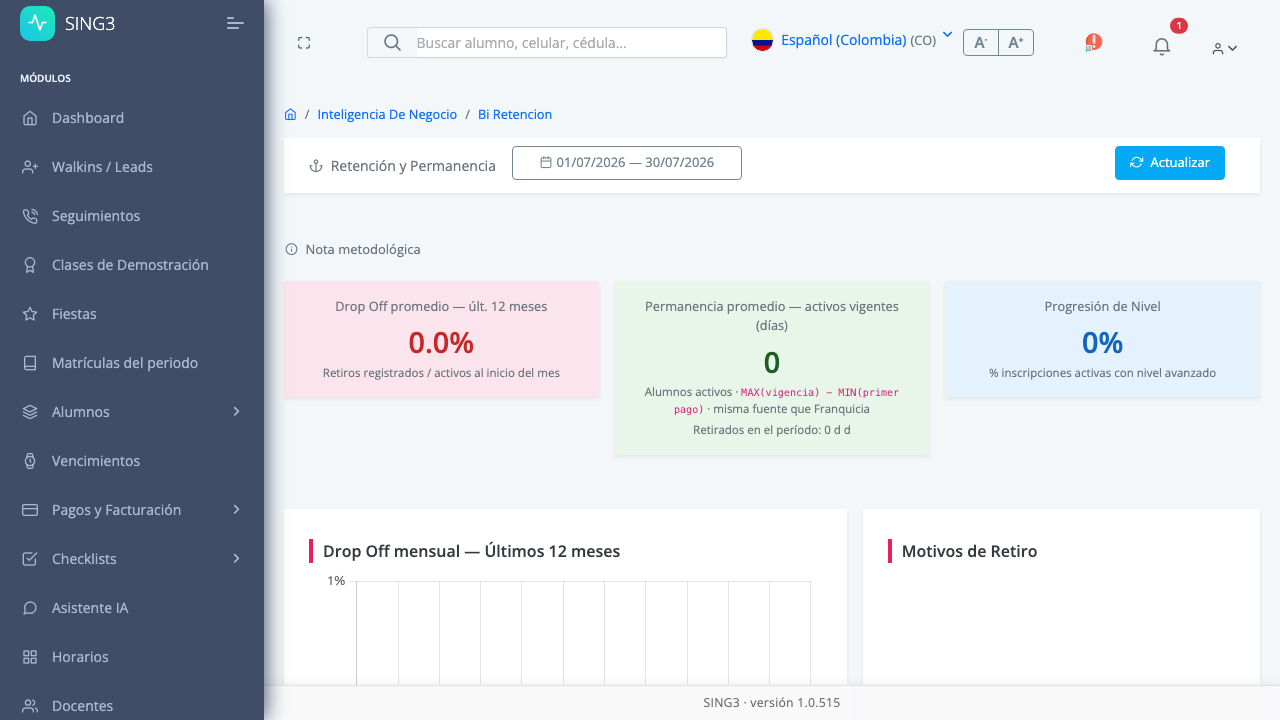Go to the home breadcrumb icon
1280x720 pixels.
pos(290,114)
